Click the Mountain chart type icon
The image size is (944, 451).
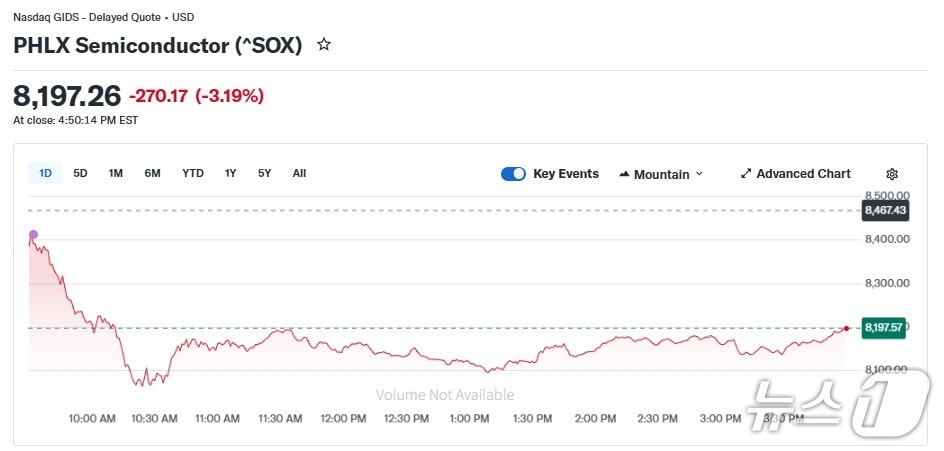624,174
